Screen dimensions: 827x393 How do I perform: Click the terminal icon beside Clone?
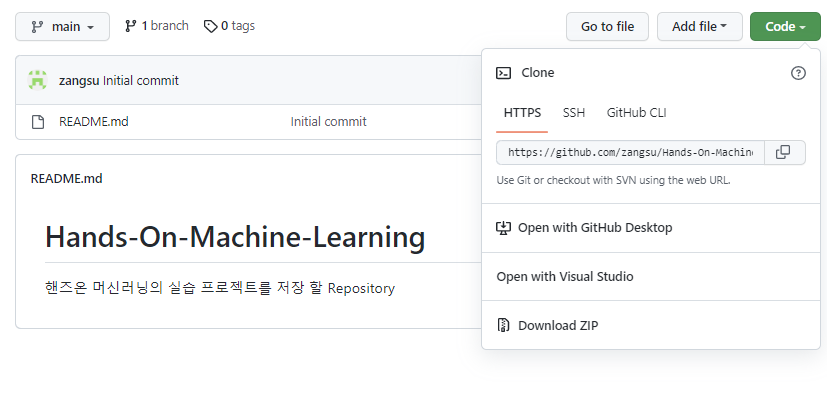coord(504,73)
